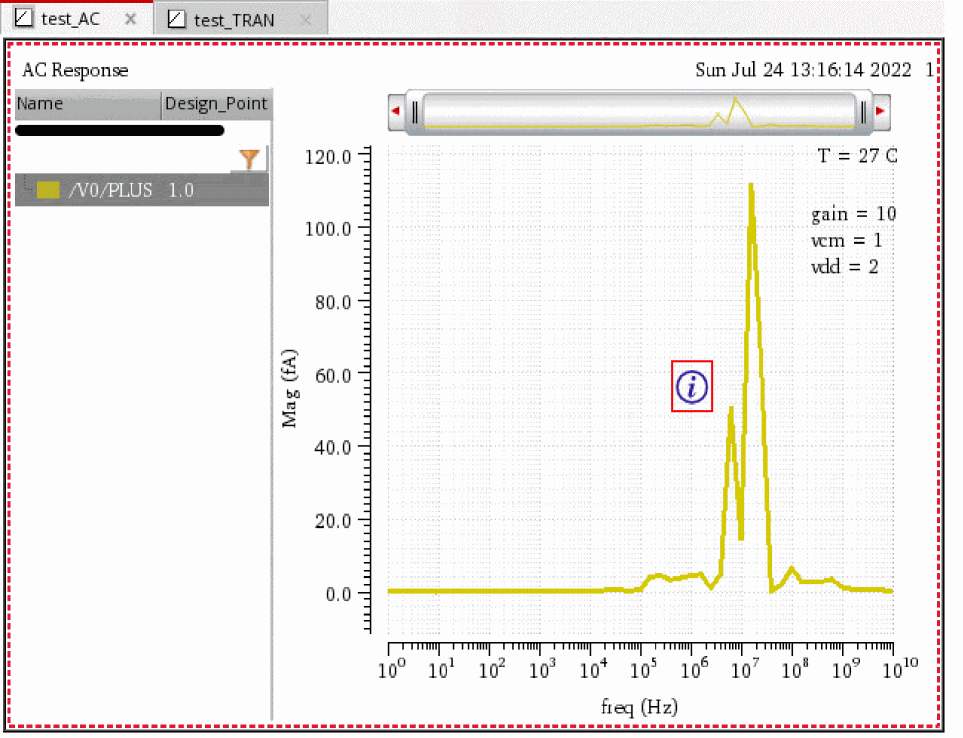
Task: Click the test_AC tab waveform icon
Action: click(x=24, y=18)
